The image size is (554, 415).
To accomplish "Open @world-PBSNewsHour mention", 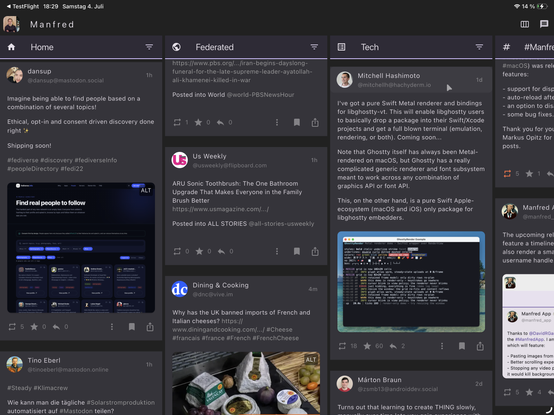I will [260, 95].
